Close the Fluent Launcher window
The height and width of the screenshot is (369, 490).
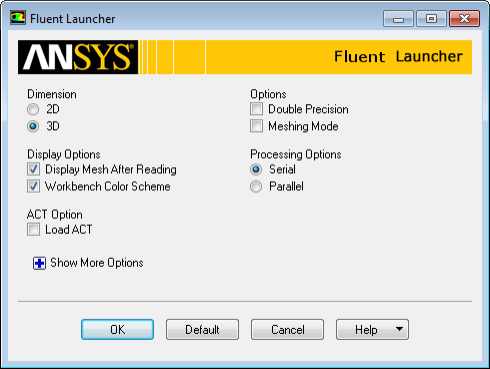[464, 19]
